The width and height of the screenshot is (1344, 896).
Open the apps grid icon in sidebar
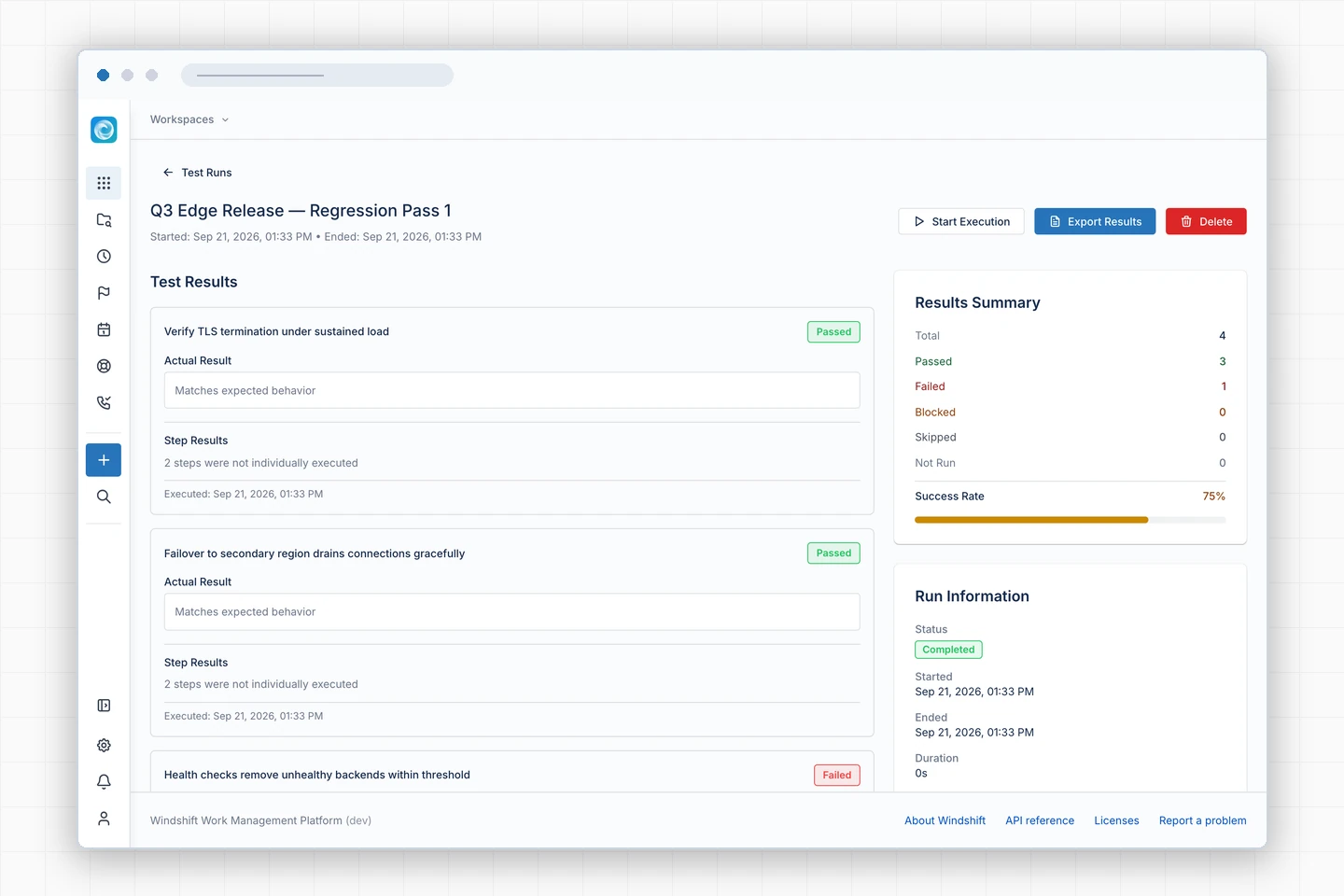point(104,183)
